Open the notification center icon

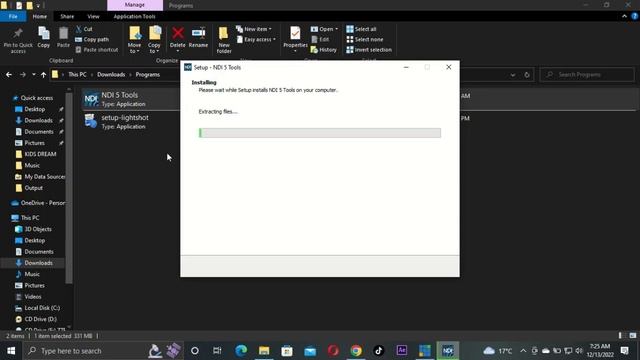pyautogui.click(x=624, y=351)
